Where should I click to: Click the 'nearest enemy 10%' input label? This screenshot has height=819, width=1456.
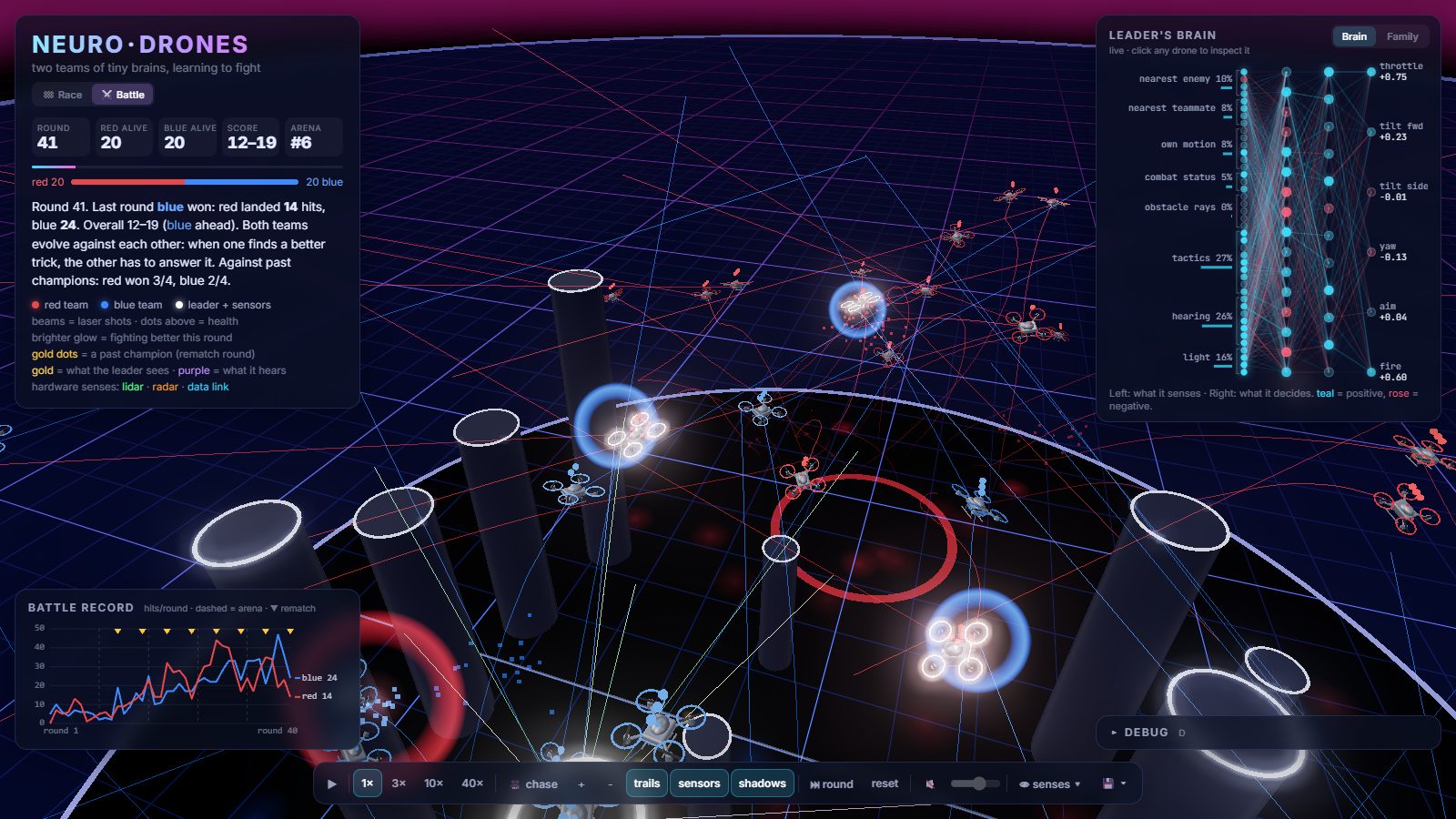[x=1186, y=79]
